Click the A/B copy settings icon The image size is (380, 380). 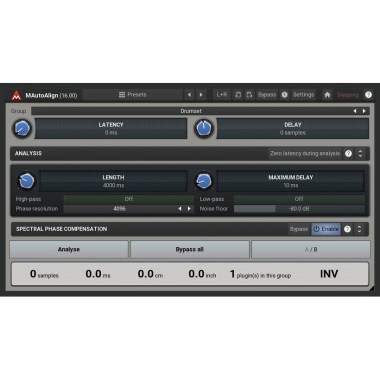click(249, 95)
